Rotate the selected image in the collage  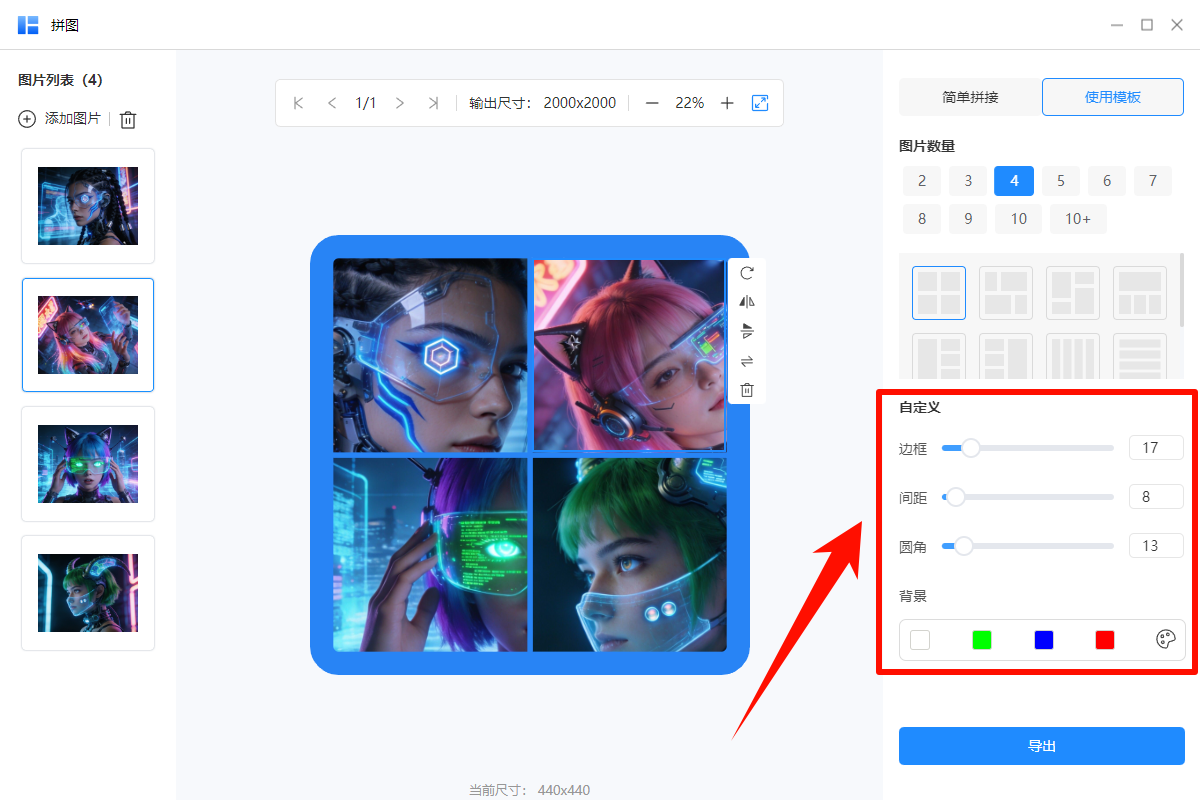[746, 272]
